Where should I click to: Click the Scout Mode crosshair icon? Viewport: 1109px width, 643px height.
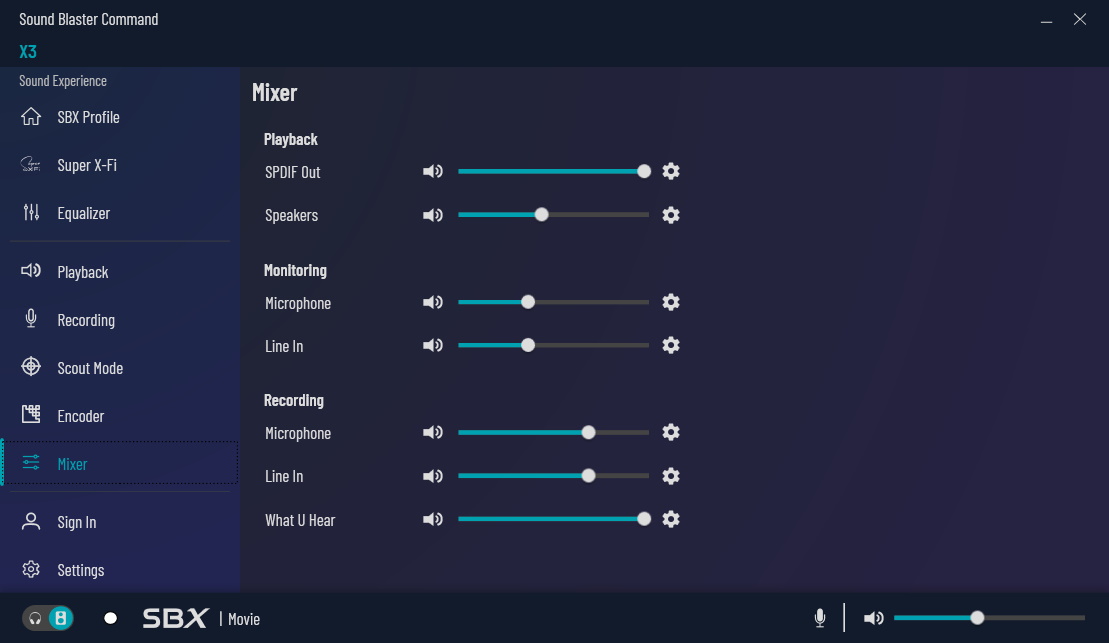point(31,366)
